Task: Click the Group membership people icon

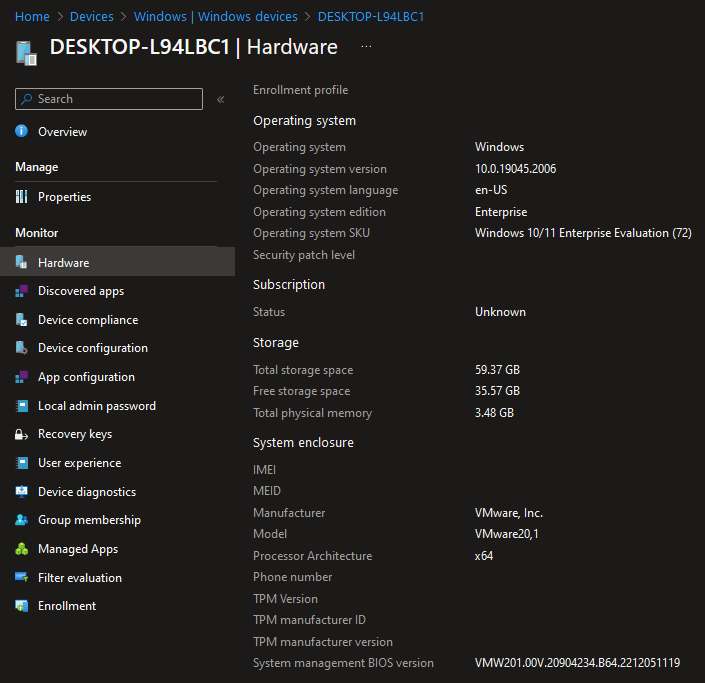Action: [x=22, y=520]
